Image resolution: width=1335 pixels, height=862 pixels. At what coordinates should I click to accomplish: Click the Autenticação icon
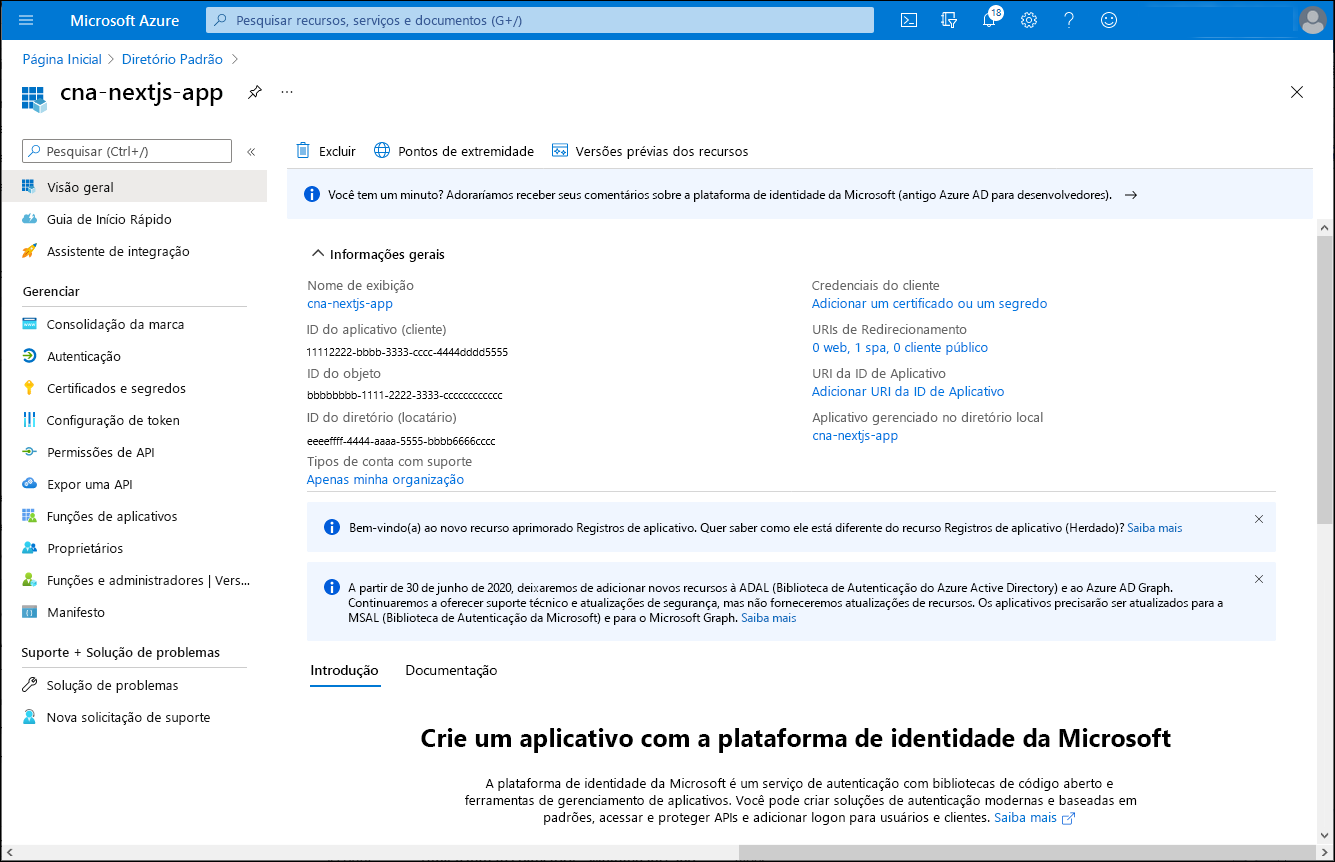click(x=29, y=356)
